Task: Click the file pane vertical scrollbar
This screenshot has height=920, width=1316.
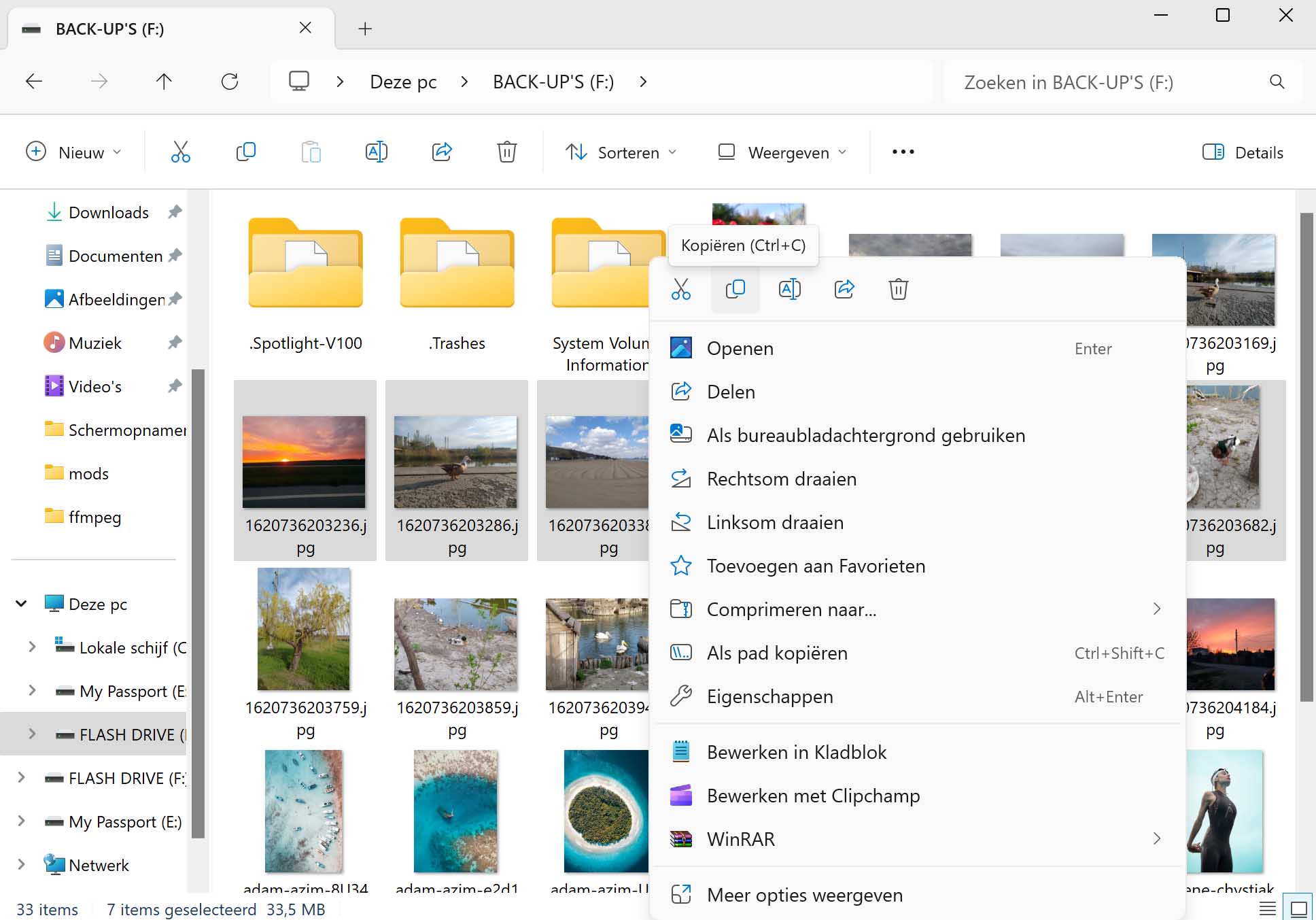Action: (x=1306, y=457)
